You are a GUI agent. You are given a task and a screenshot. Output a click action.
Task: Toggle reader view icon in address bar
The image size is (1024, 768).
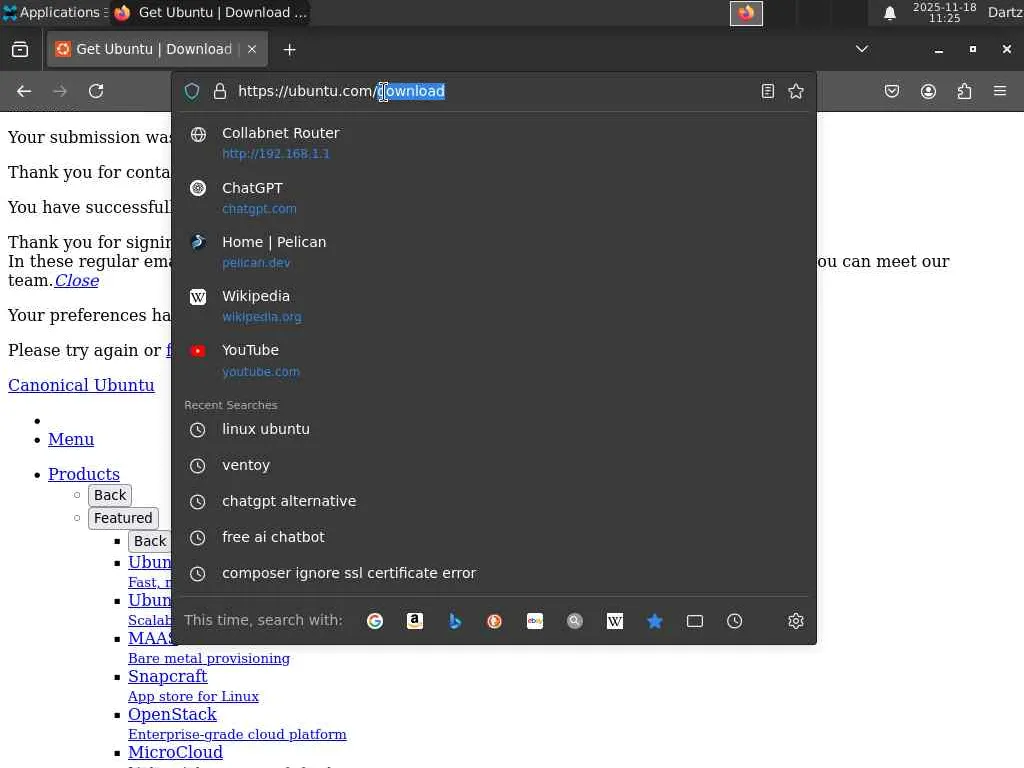point(768,91)
